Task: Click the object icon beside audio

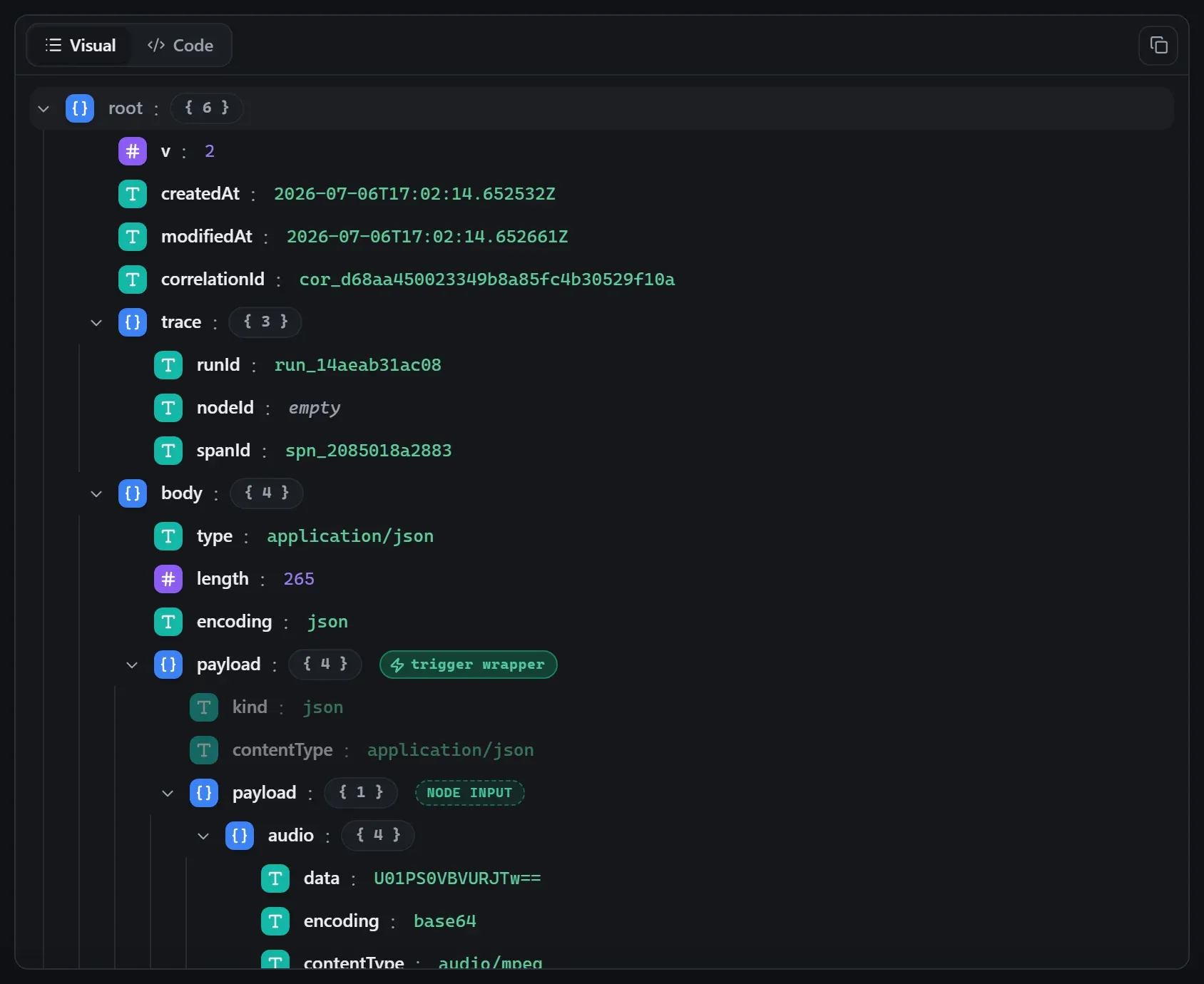Action: (x=240, y=836)
